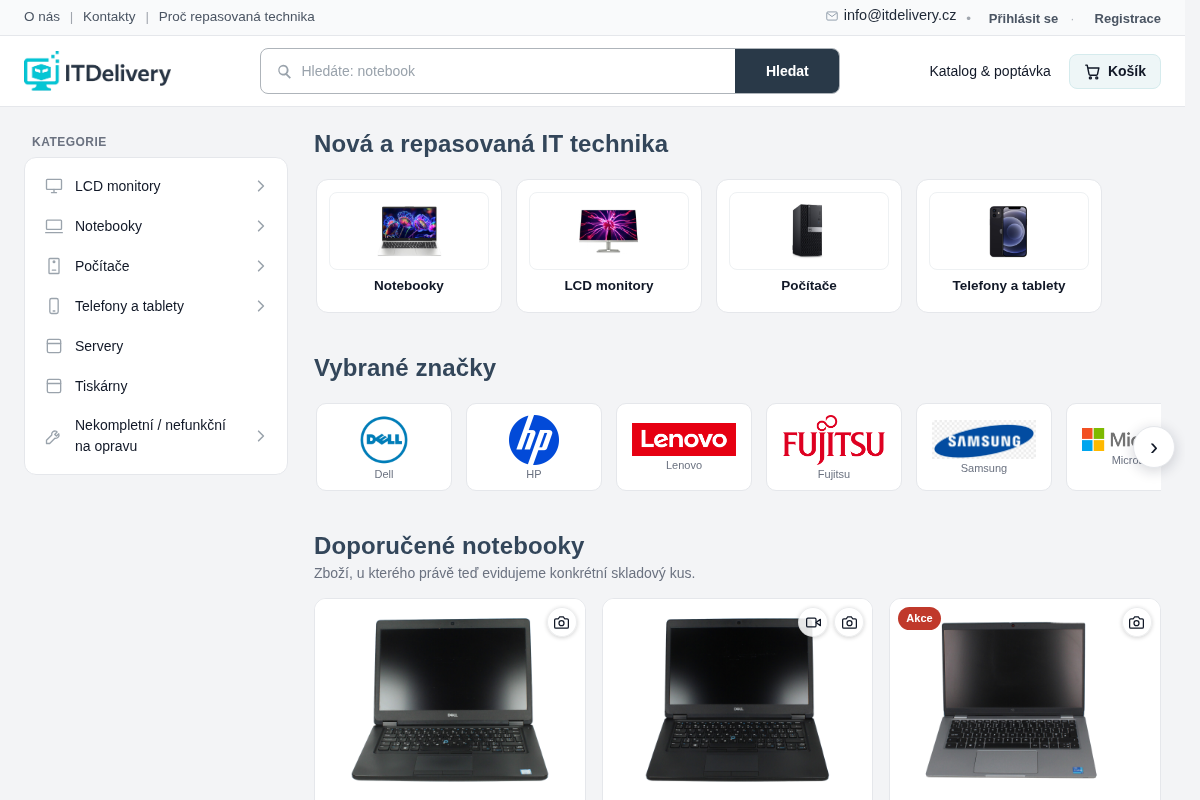The width and height of the screenshot is (1200, 800).
Task: Click camera icon on the Akce notebook
Action: click(1136, 622)
